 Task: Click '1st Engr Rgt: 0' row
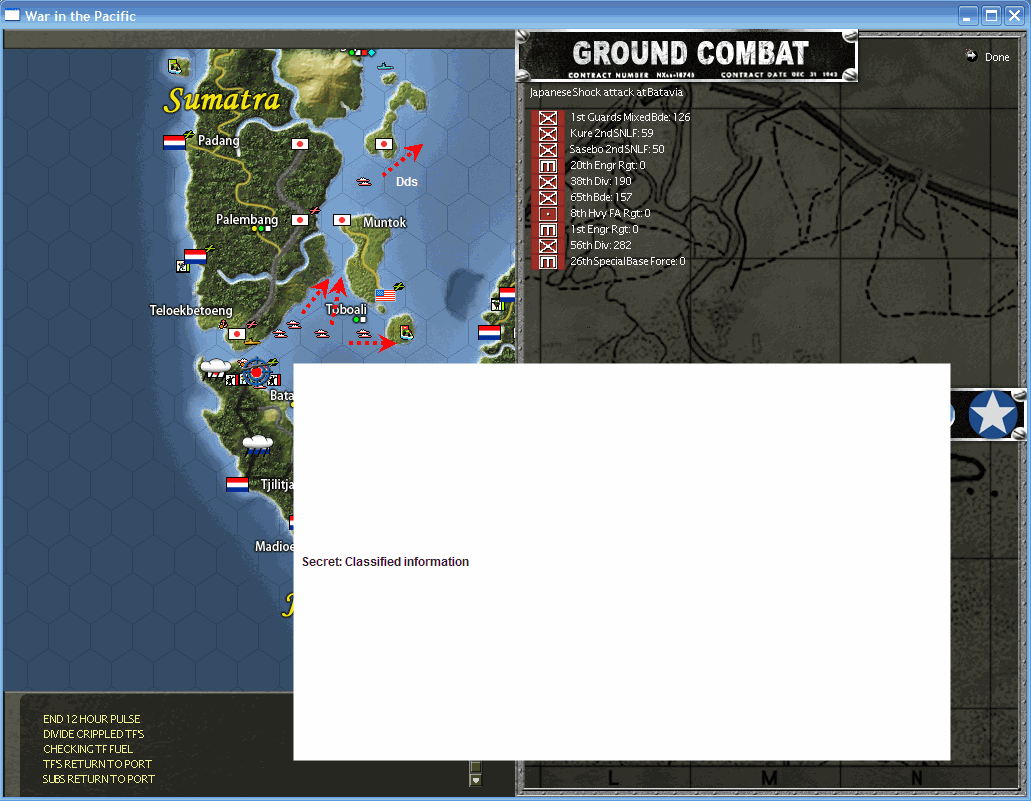(x=604, y=230)
